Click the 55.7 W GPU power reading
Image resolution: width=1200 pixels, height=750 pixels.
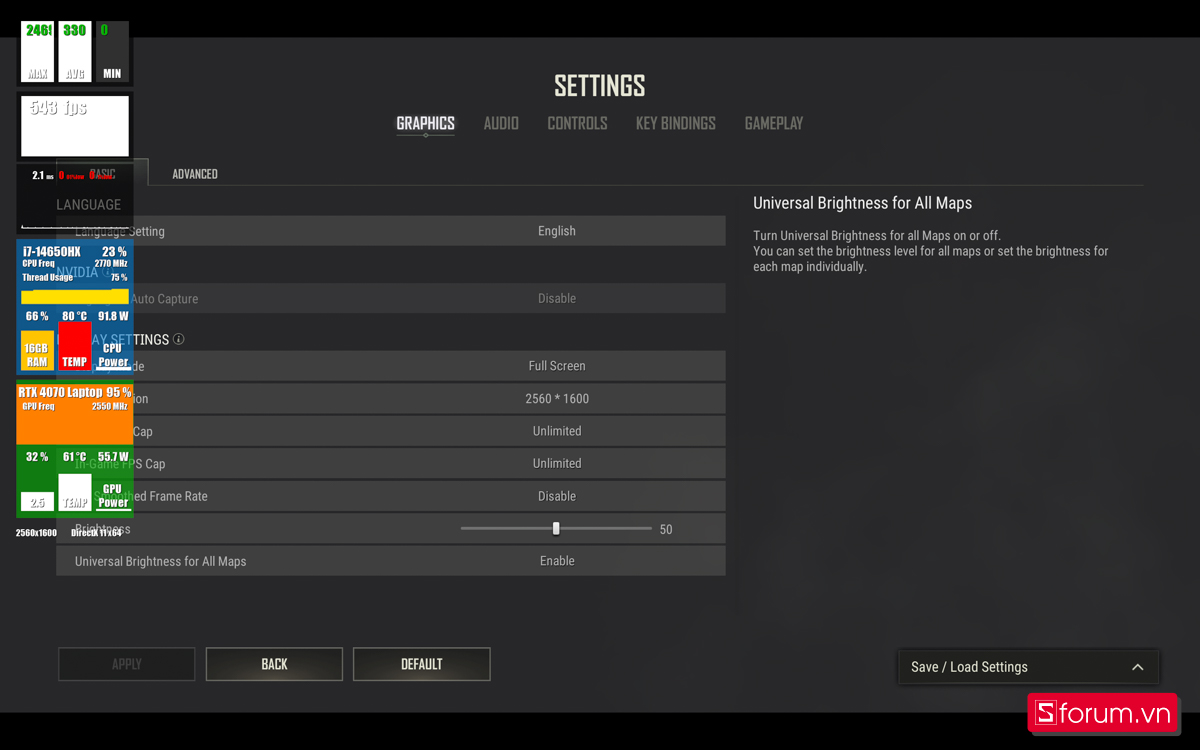(113, 457)
